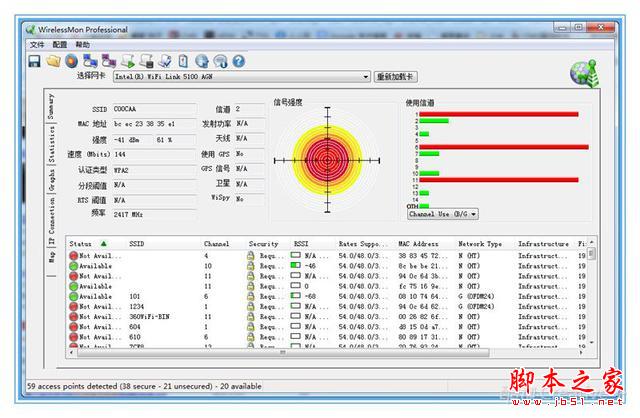Open the 文件 menu
The width and height of the screenshot is (640, 418).
[x=37, y=44]
